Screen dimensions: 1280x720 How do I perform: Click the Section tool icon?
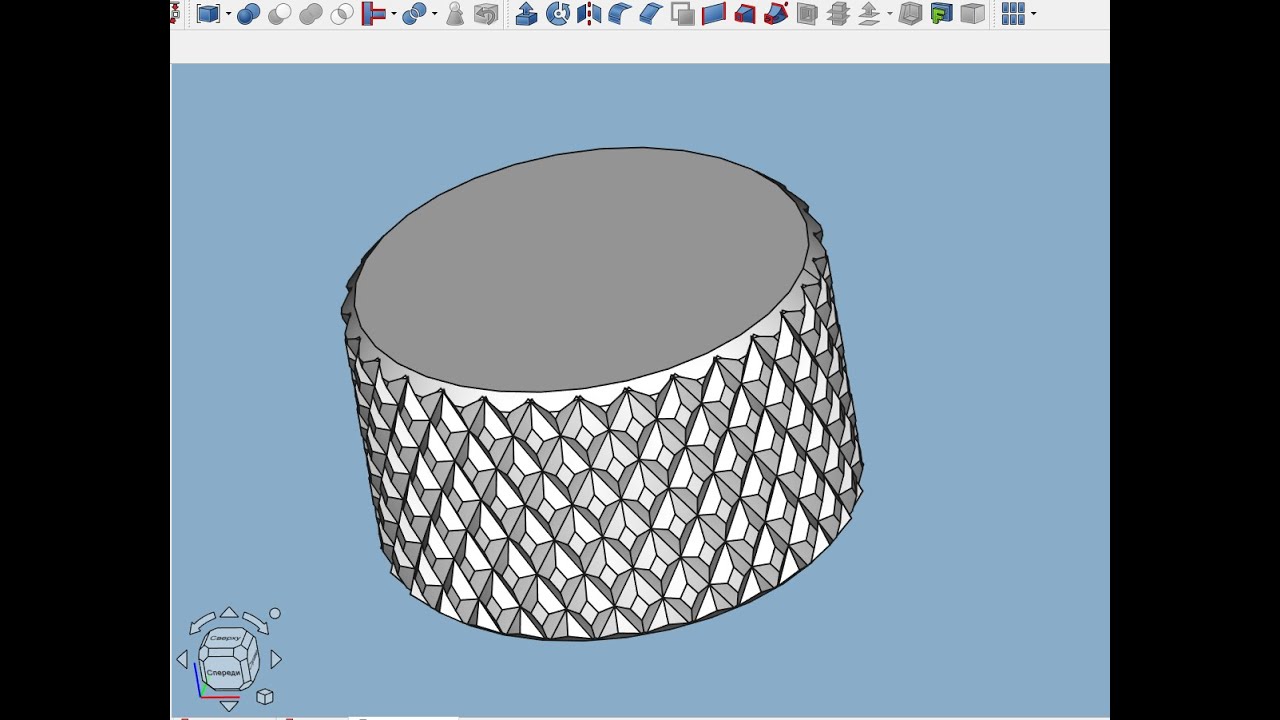click(807, 13)
